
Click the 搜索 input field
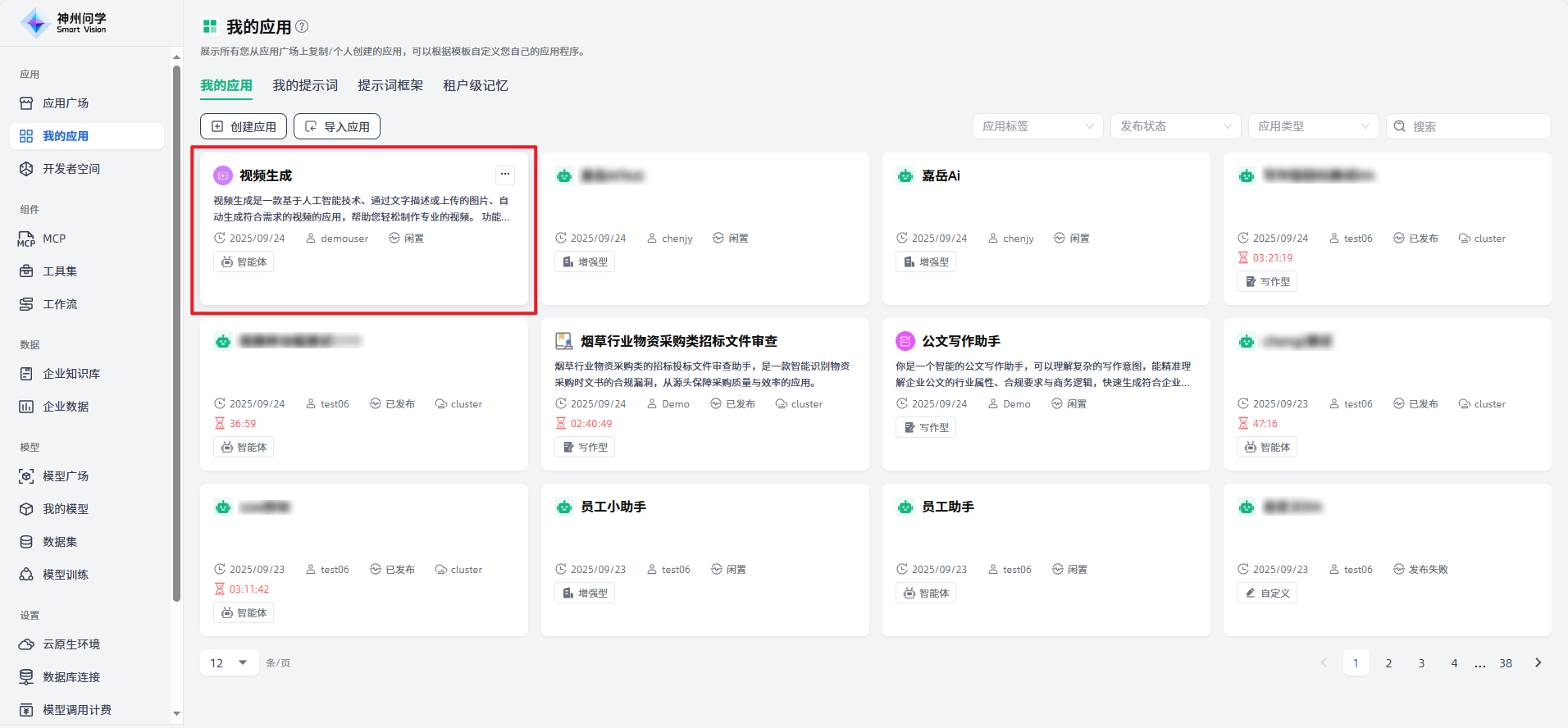tap(1476, 126)
